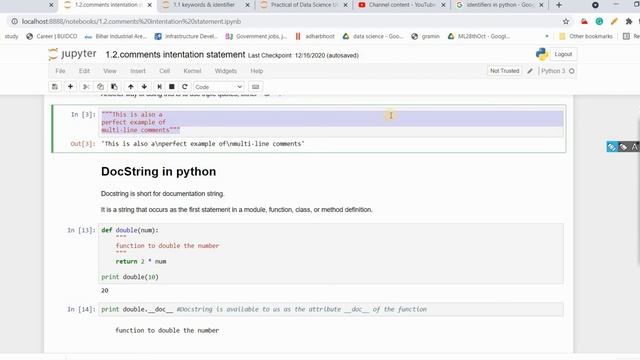
Task: Open the Insert menu
Action: 138,71
